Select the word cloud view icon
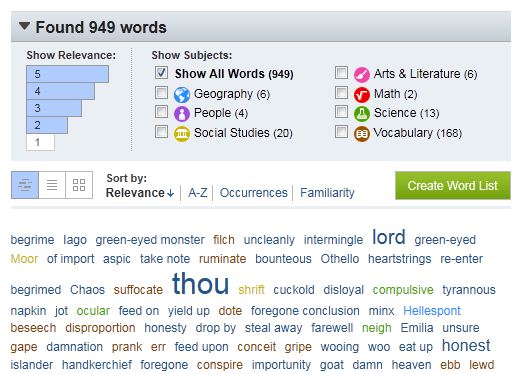Image resolution: width=517 pixels, height=374 pixels. point(25,185)
